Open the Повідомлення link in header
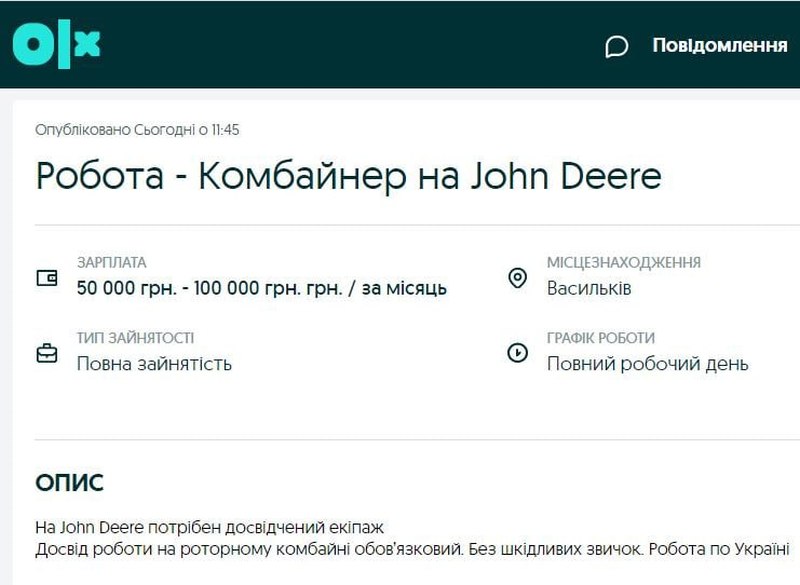This screenshot has width=800, height=585. coord(720,45)
